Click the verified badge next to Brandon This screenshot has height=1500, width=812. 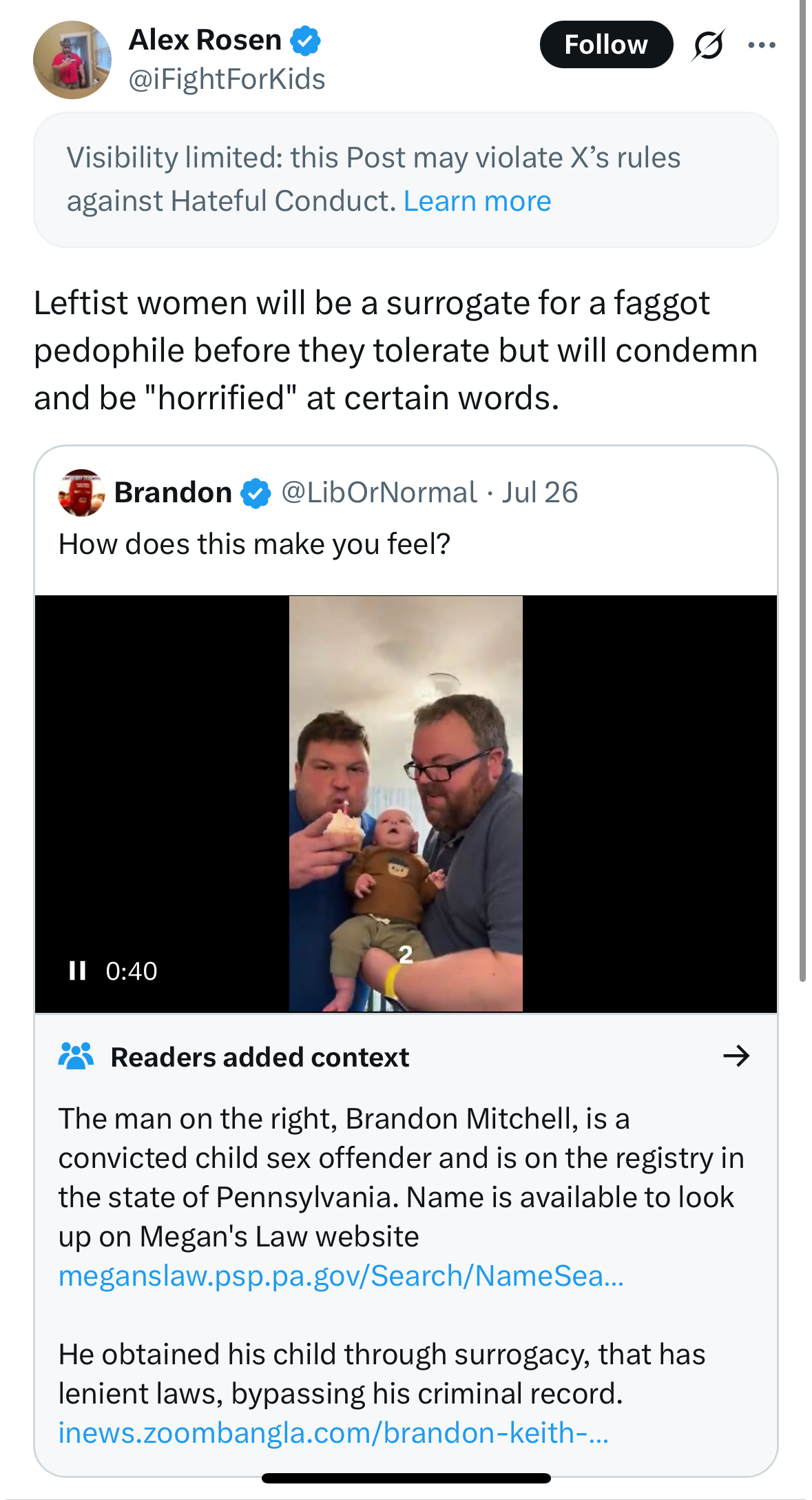coord(256,493)
